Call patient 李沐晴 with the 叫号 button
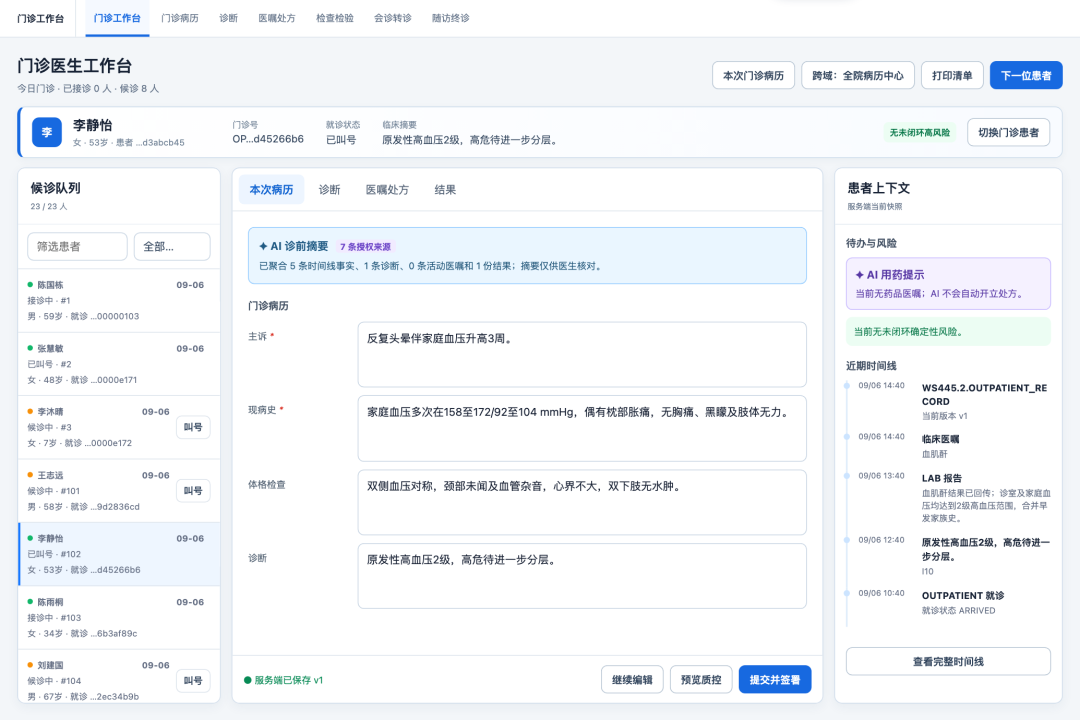 pyautogui.click(x=193, y=427)
